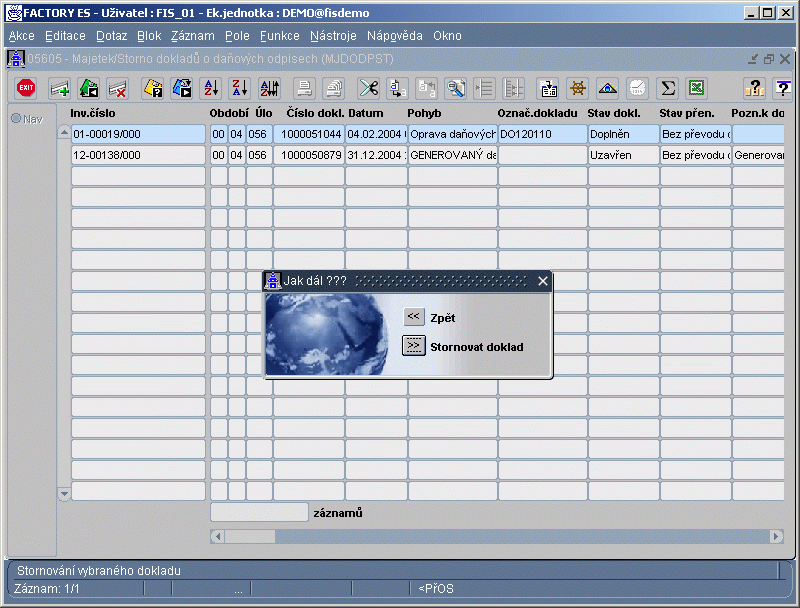Sort descending with the Z-A icon
Image resolution: width=800 pixels, height=608 pixels.
click(240, 88)
